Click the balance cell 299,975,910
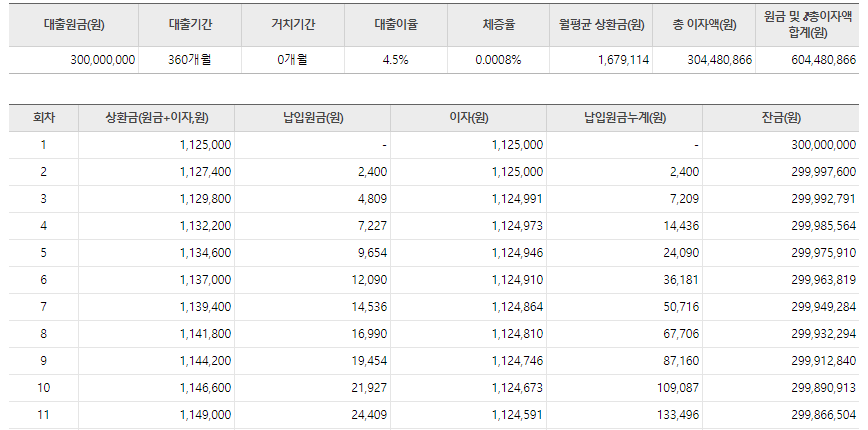Image resolution: width=868 pixels, height=430 pixels. pyautogui.click(x=824, y=253)
